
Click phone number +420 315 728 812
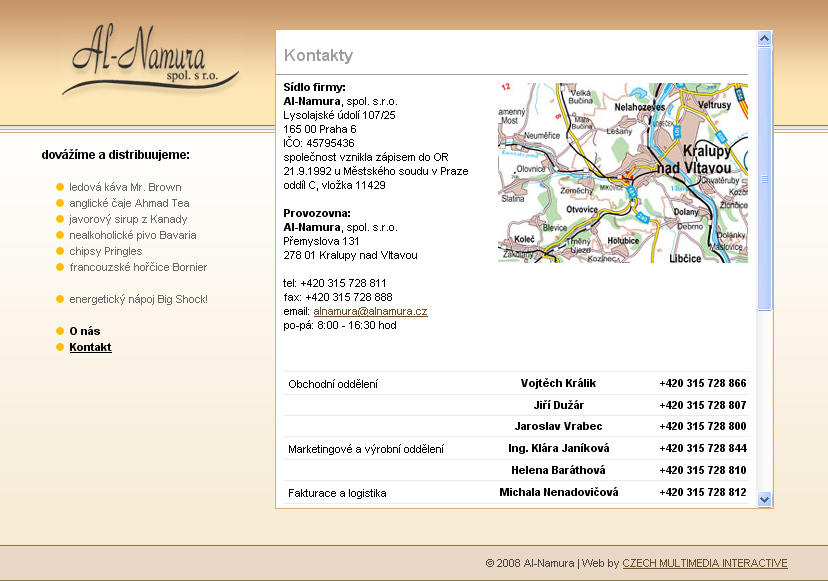702,492
